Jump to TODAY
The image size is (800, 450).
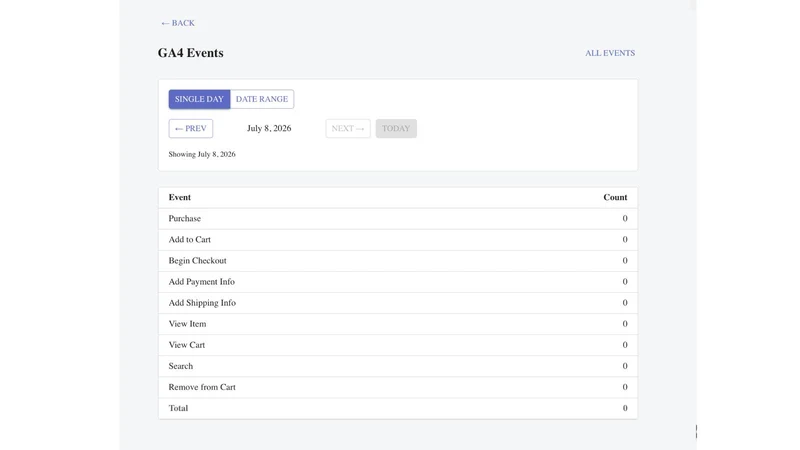pos(396,129)
